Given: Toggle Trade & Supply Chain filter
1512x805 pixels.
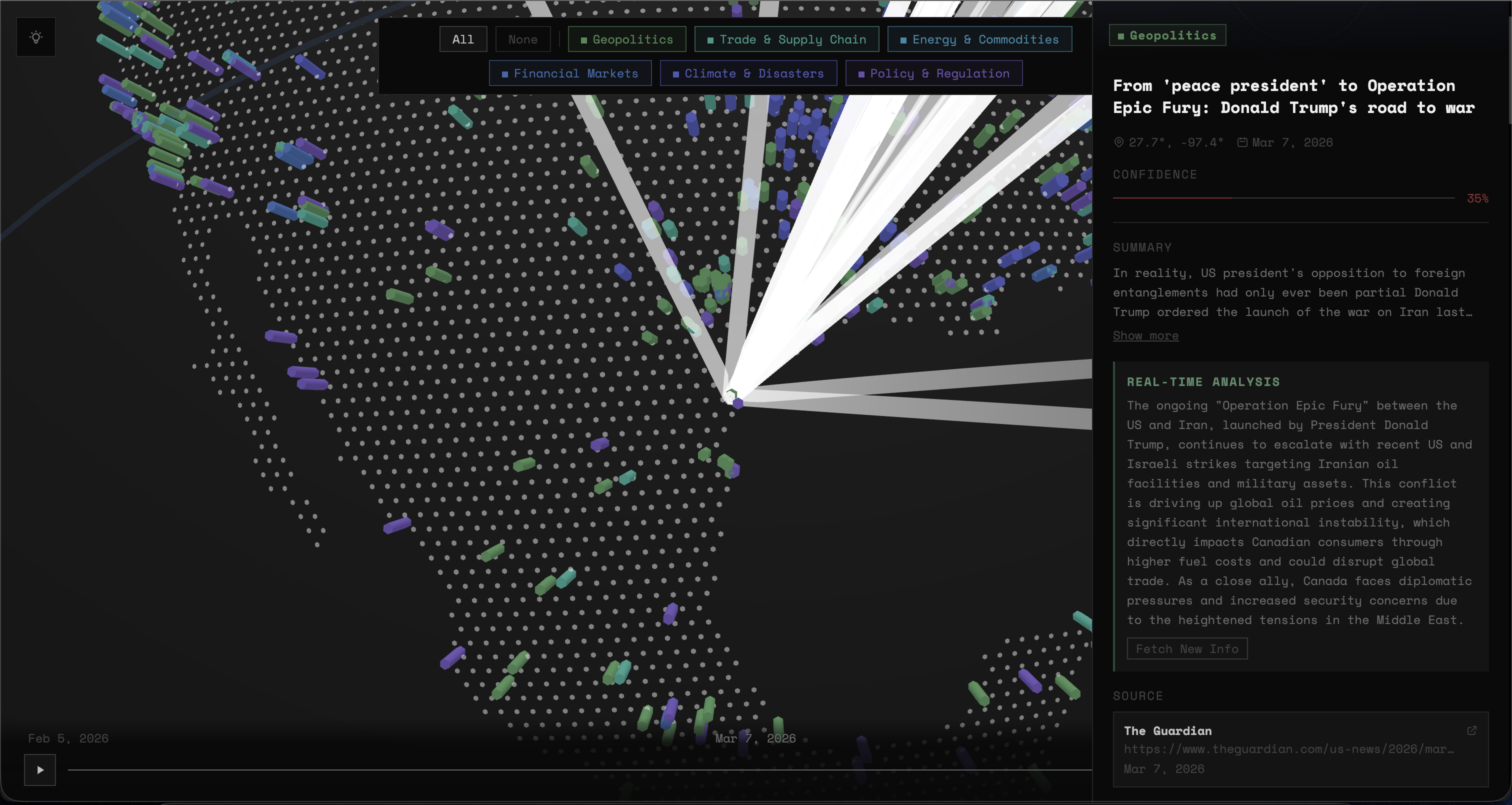Looking at the screenshot, I should click(786, 39).
